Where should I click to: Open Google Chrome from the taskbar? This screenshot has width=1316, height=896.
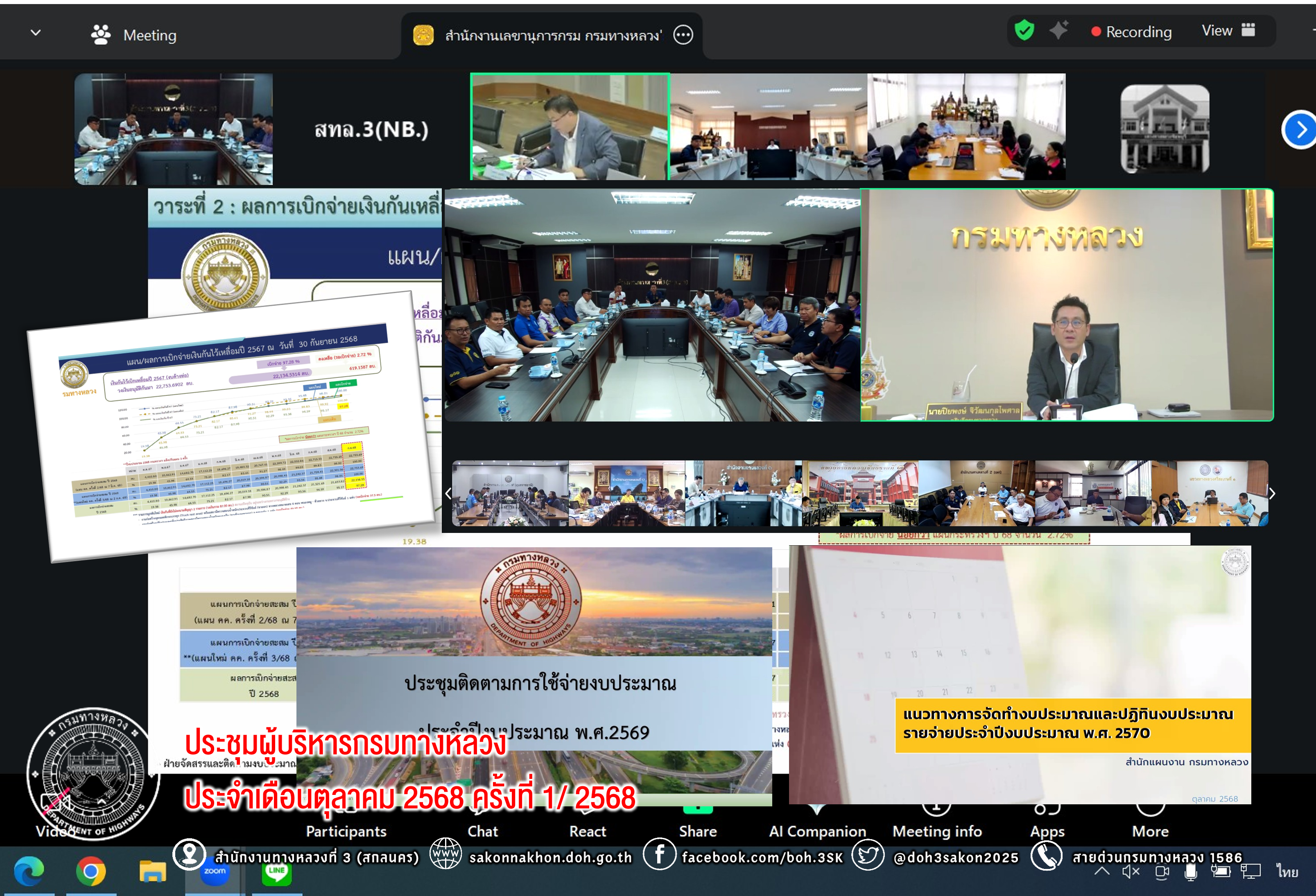(90, 871)
